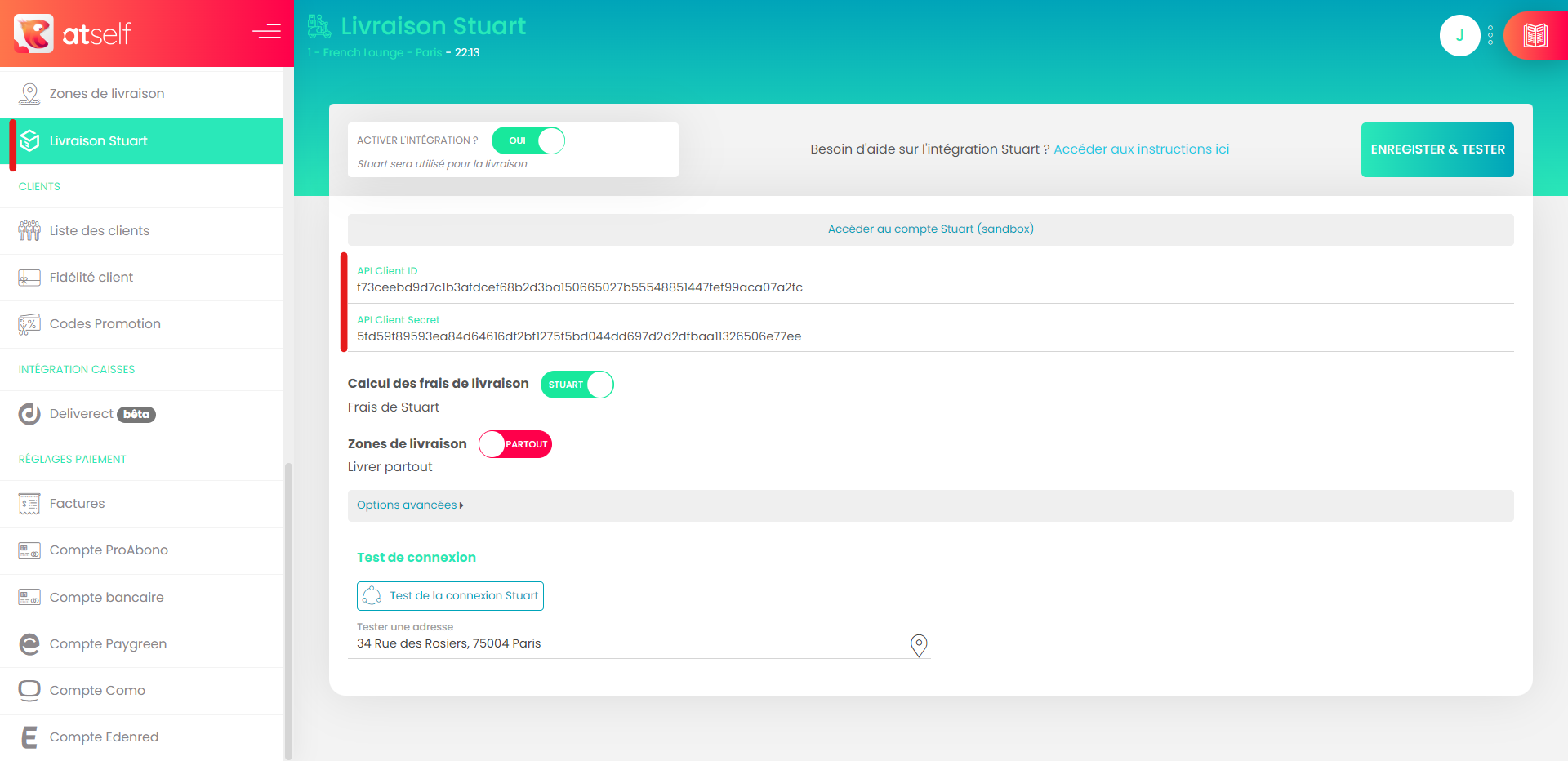Toggle Zones de livraison PARTOUT switch
This screenshot has width=1568, height=761.
(515, 444)
